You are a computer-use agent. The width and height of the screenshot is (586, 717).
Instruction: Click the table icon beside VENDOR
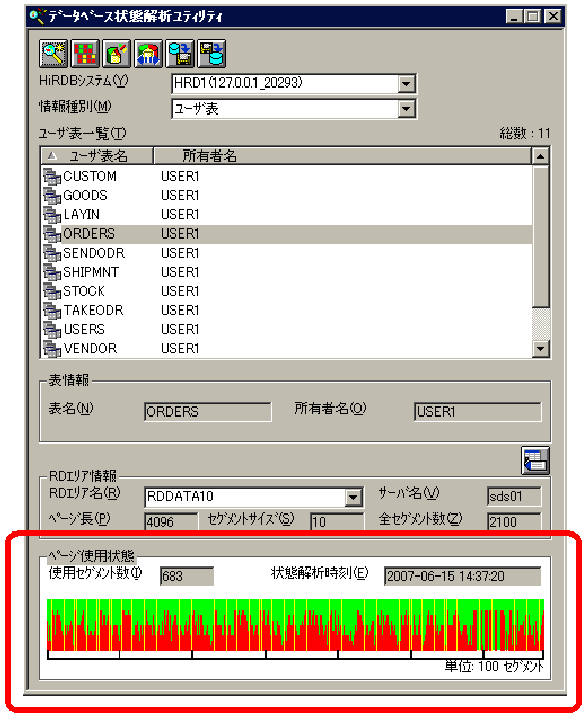click(52, 349)
